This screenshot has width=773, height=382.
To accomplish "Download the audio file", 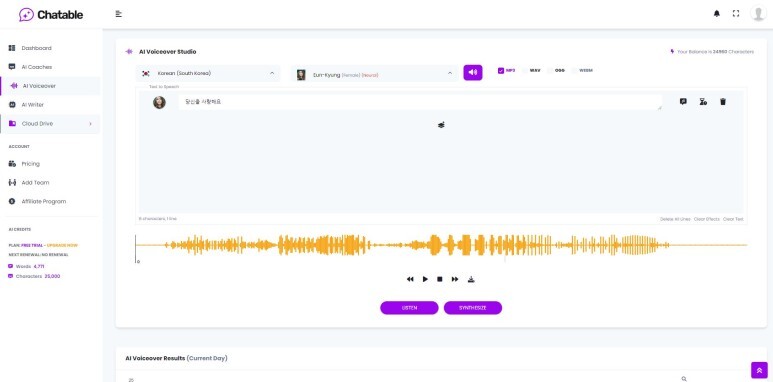I will (471, 279).
